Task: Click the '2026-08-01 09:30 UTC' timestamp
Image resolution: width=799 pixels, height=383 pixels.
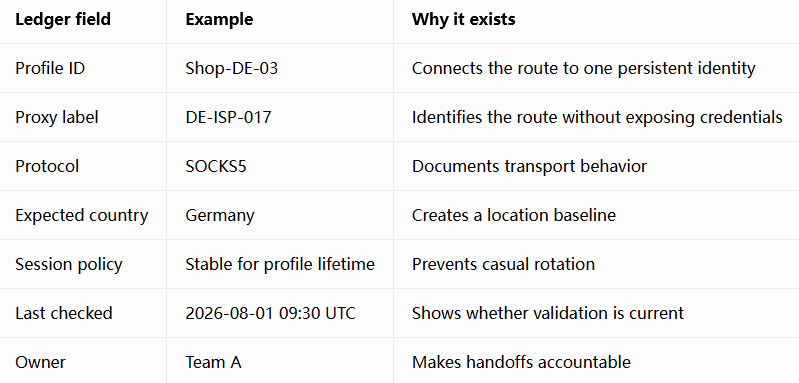Action: pyautogui.click(x=270, y=313)
